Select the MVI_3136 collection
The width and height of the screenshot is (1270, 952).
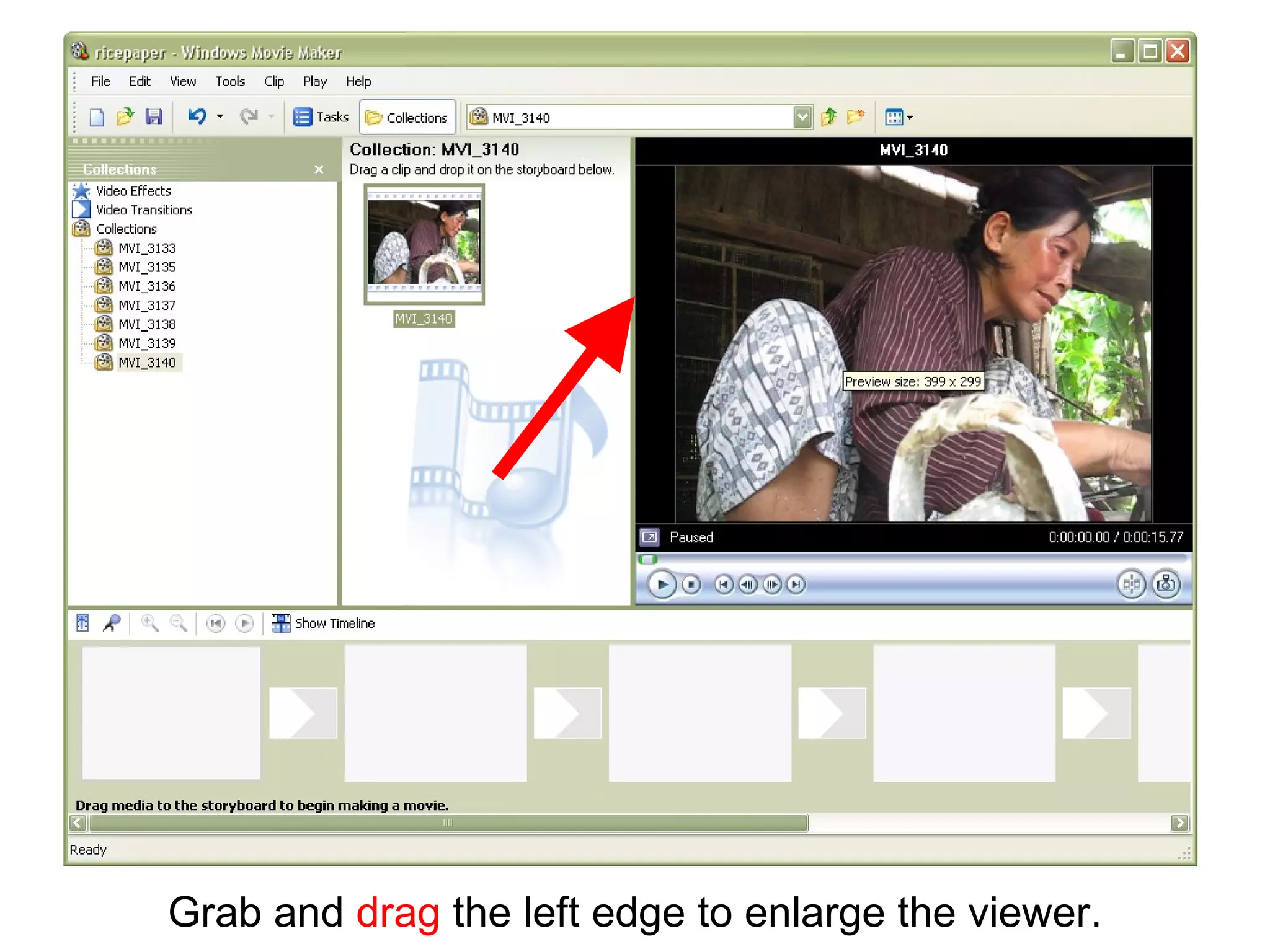147,286
